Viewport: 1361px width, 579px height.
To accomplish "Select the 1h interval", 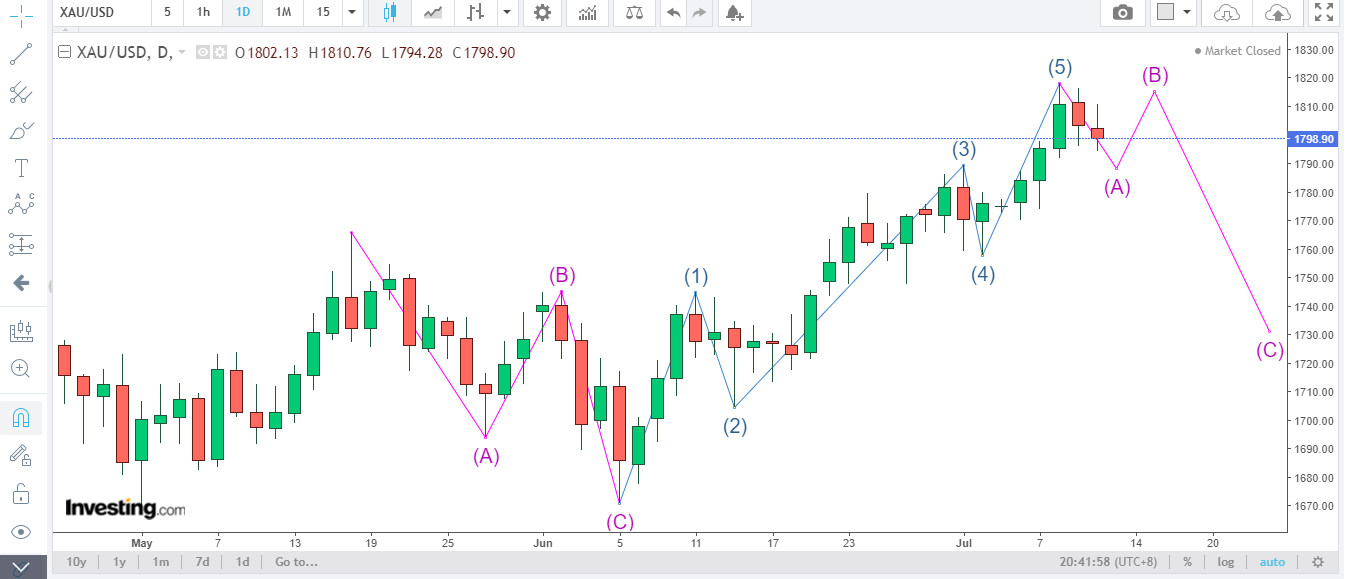I will tap(204, 13).
